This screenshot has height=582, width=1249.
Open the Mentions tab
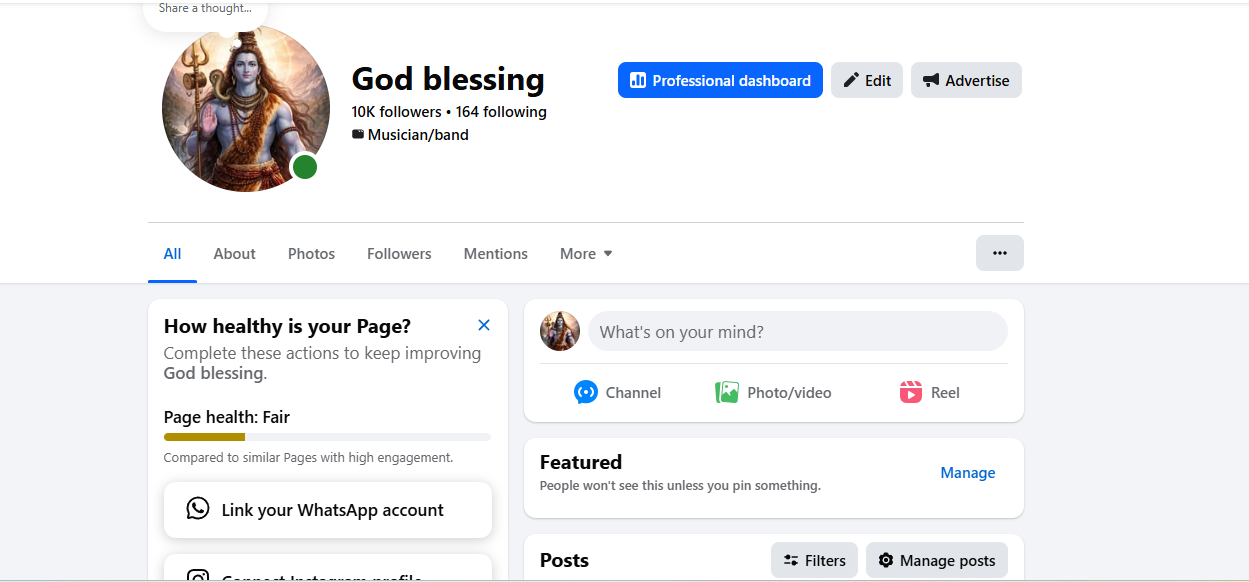[495, 254]
